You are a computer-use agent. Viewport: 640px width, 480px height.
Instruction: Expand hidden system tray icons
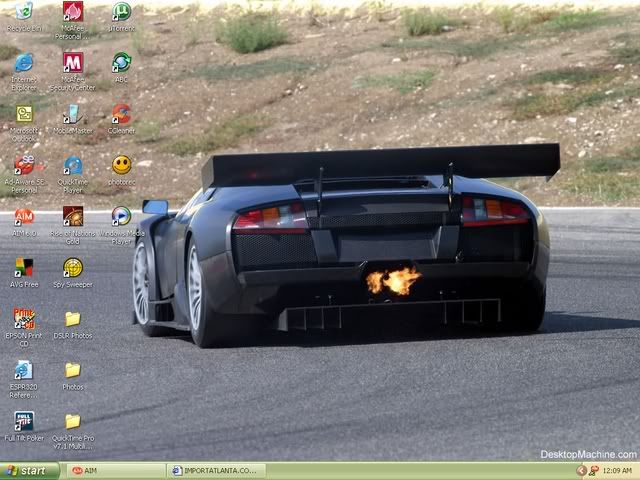(x=582, y=470)
